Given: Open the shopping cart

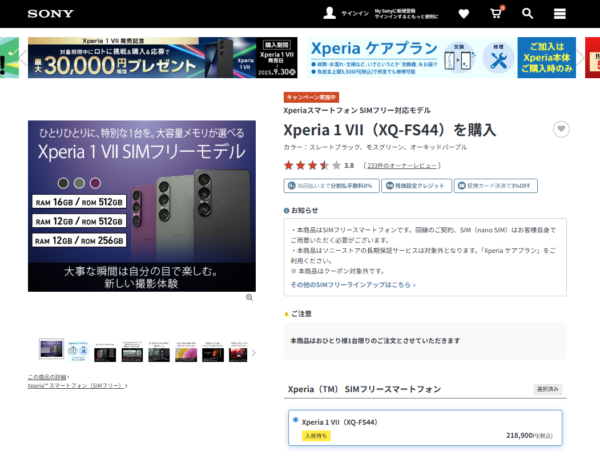Looking at the screenshot, I should pos(497,13).
